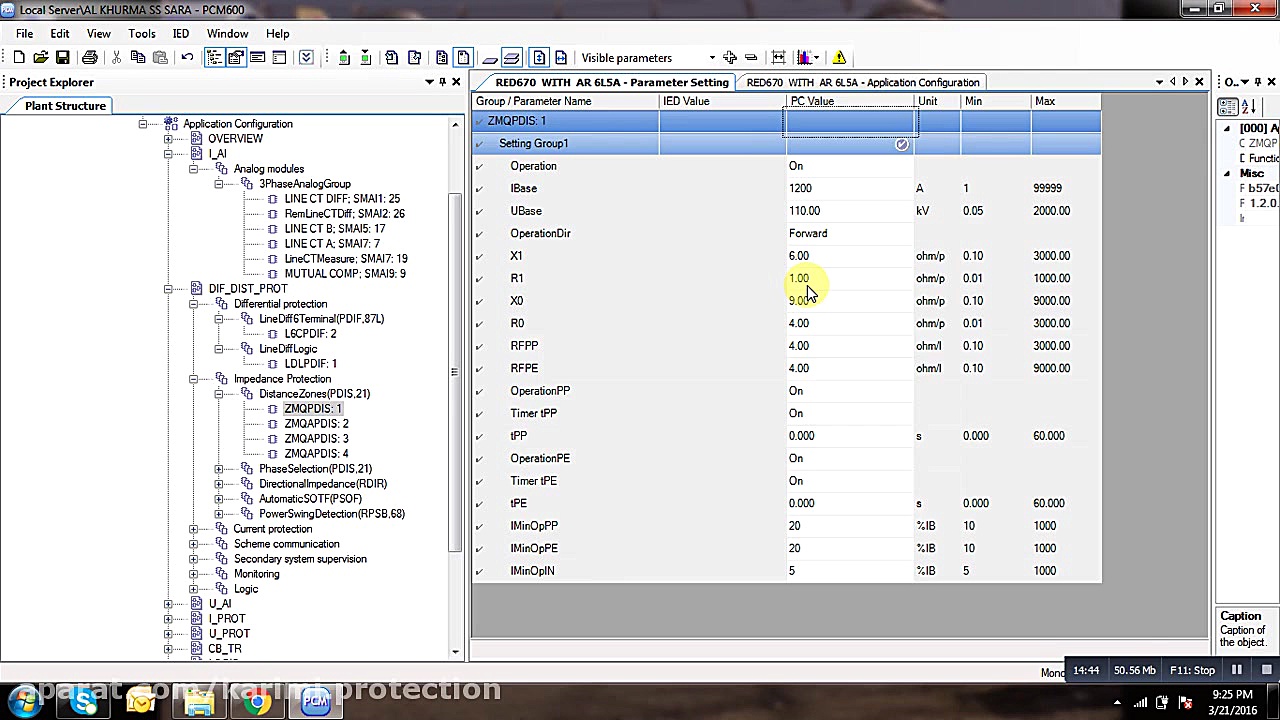Image resolution: width=1280 pixels, height=720 pixels.
Task: Click the vertical arrows page icon in toolbar
Action: 539,58
